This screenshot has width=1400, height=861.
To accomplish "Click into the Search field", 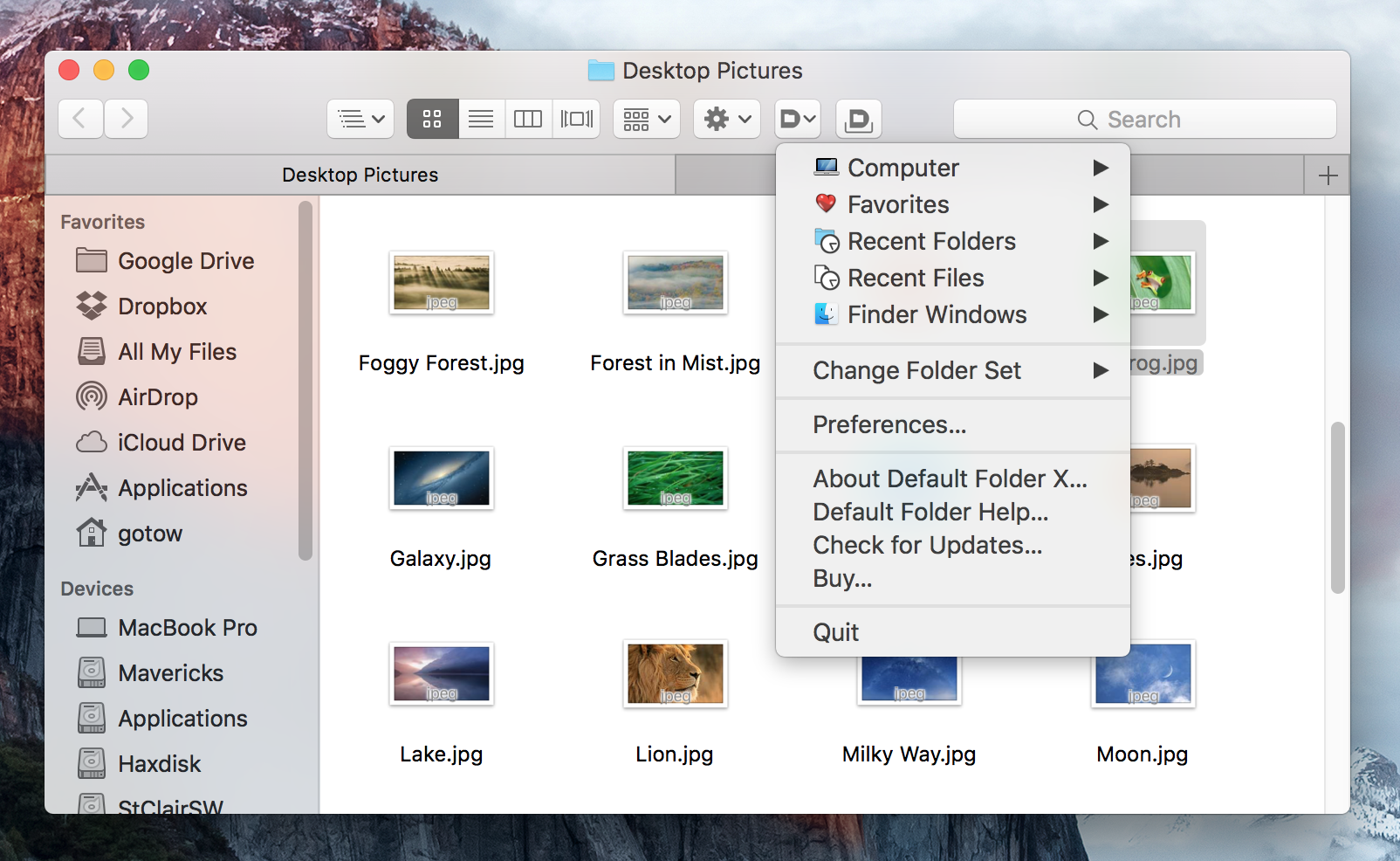I will [1145, 119].
